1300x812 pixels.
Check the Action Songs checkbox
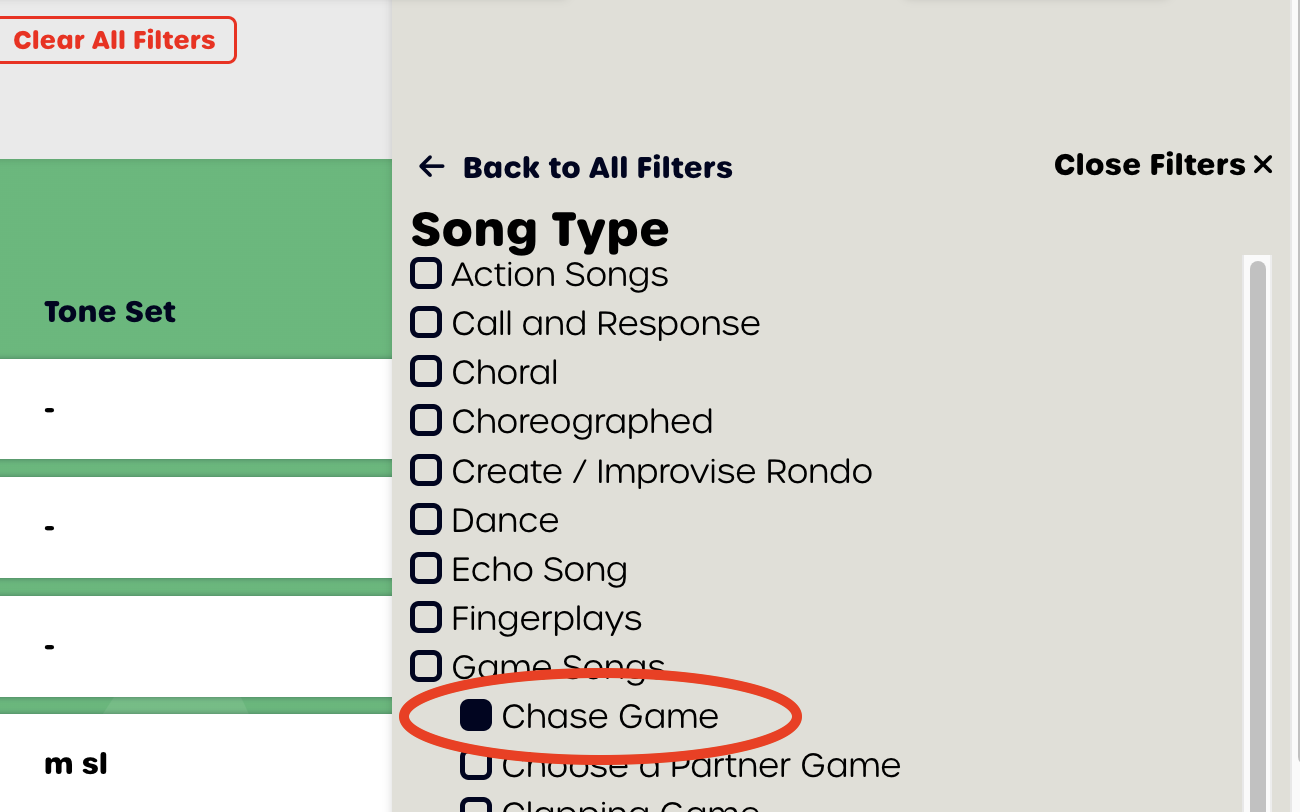426,273
